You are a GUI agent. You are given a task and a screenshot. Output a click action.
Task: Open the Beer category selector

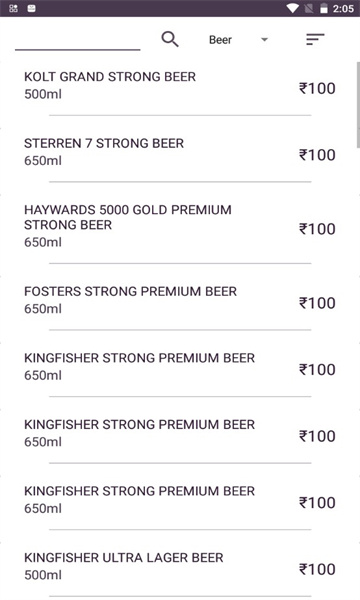click(x=238, y=40)
